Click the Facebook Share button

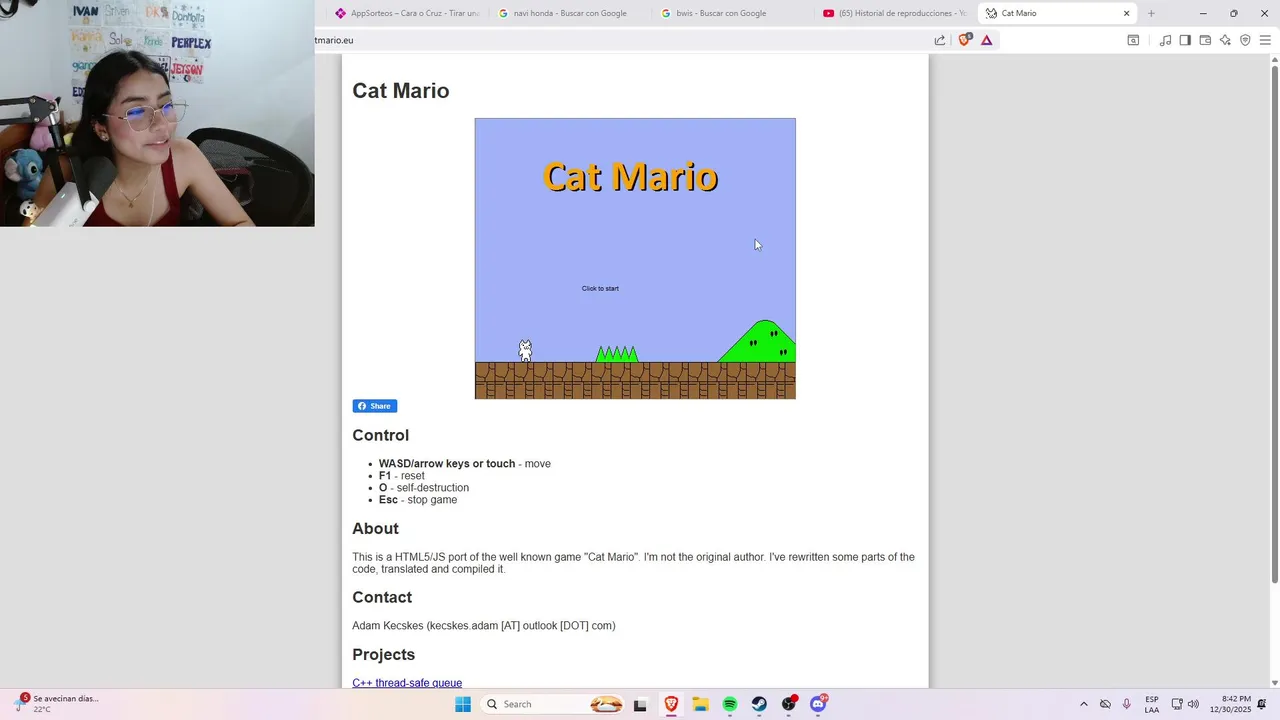[x=375, y=406]
